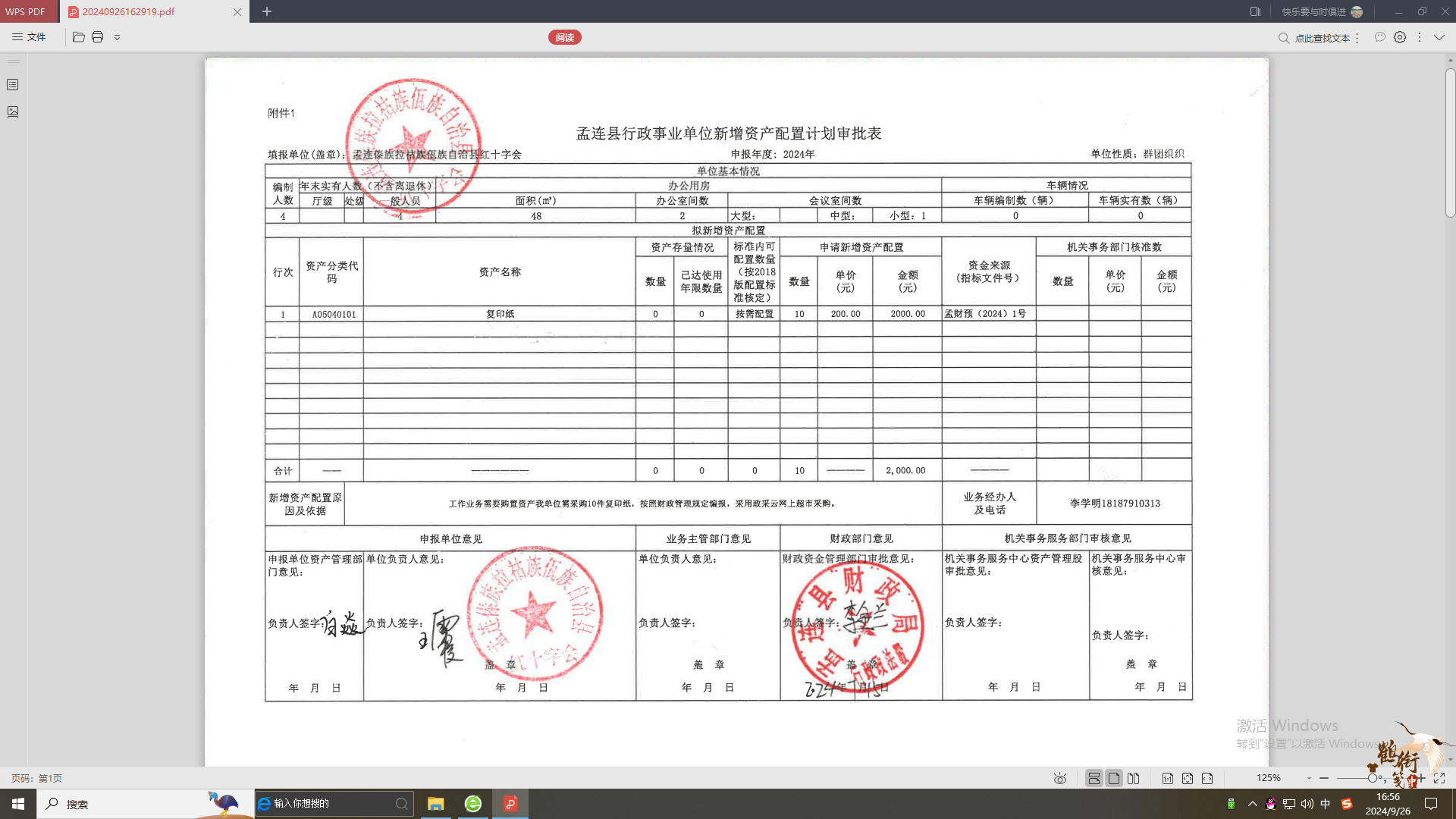This screenshot has width=1456, height=819.
Task: Click the 页码: 第1页 status indicator
Action: pos(36,779)
